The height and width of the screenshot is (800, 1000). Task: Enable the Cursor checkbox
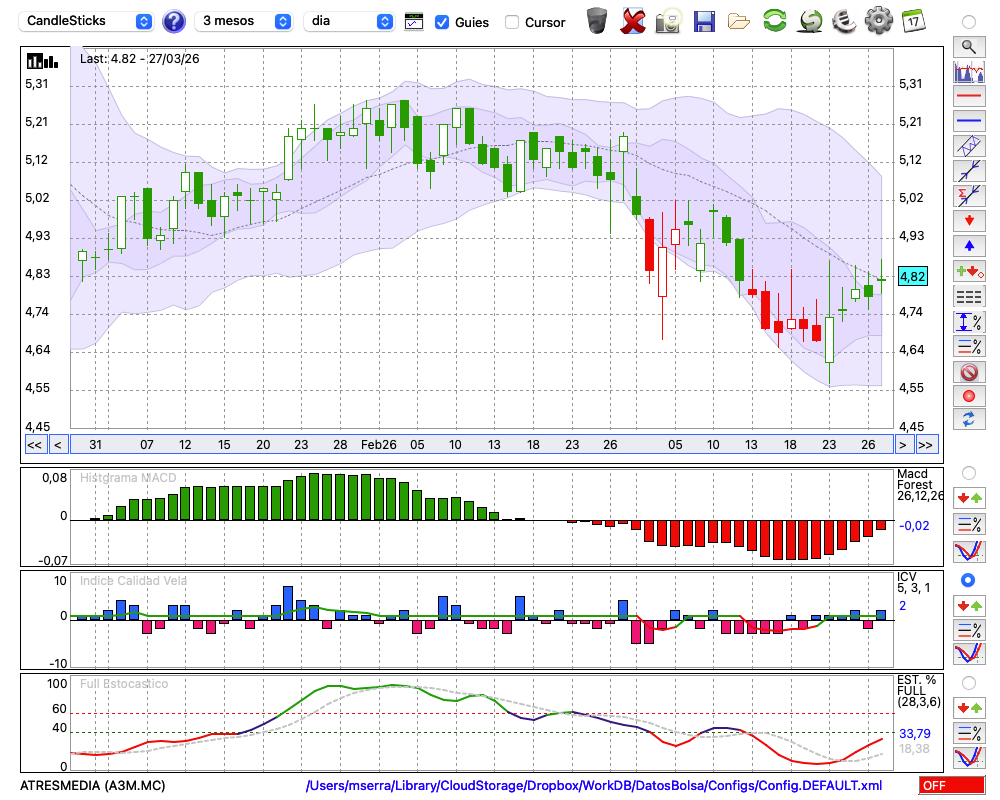coord(512,22)
